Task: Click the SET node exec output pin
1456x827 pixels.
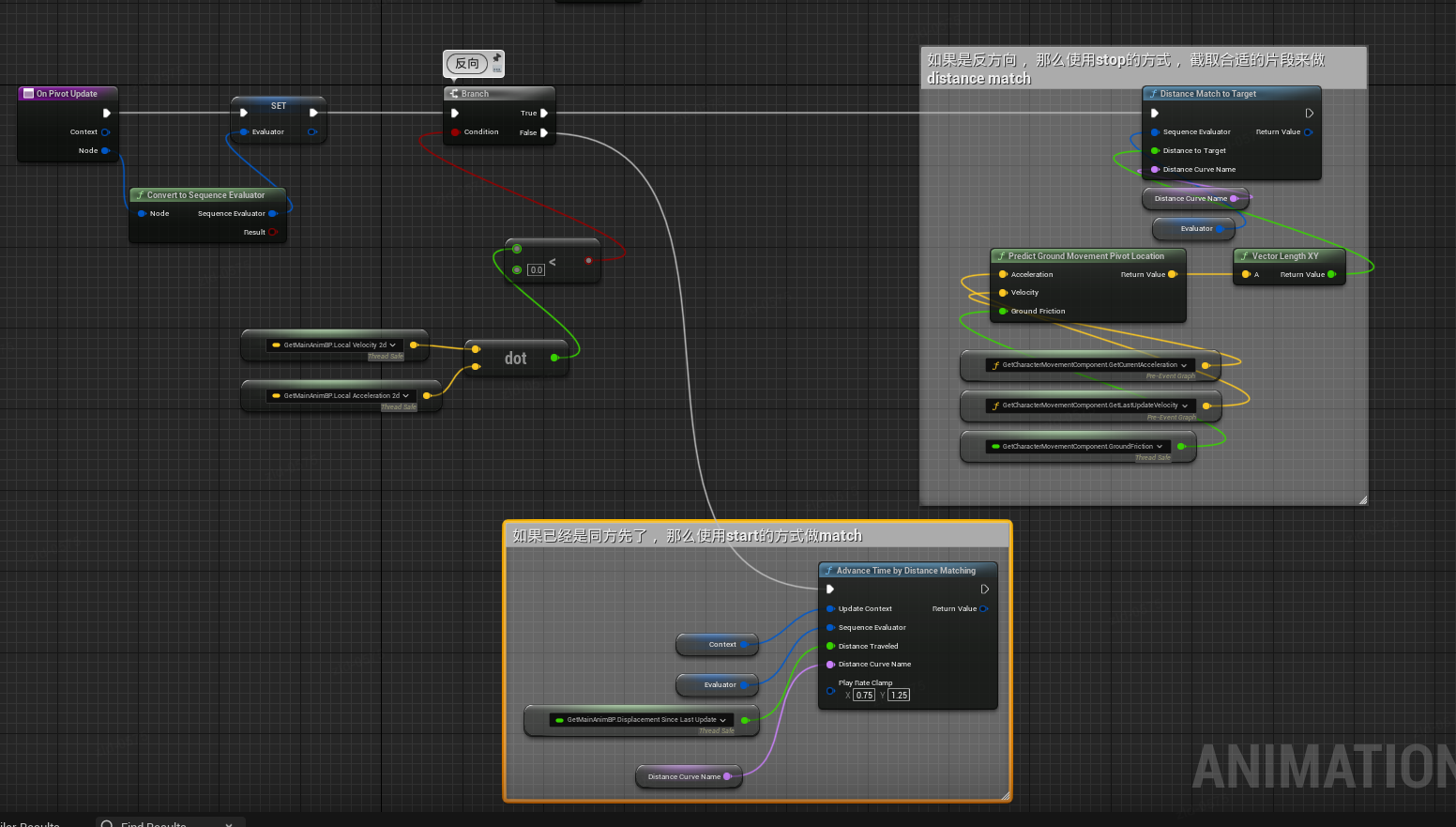Action: [x=313, y=113]
